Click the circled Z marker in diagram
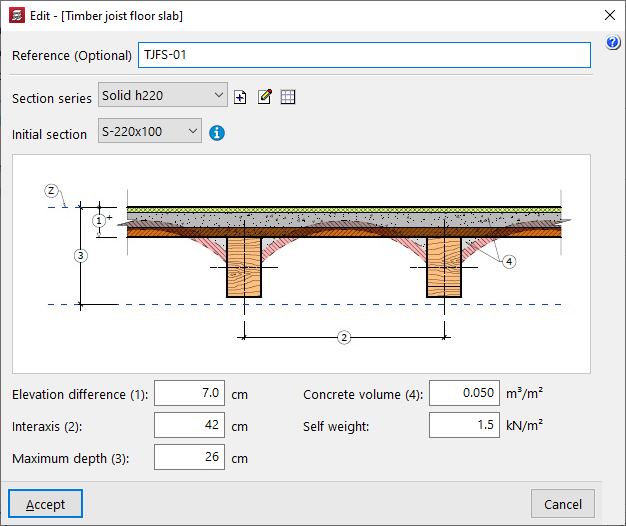Image resolution: width=626 pixels, height=526 pixels. pos(52,190)
